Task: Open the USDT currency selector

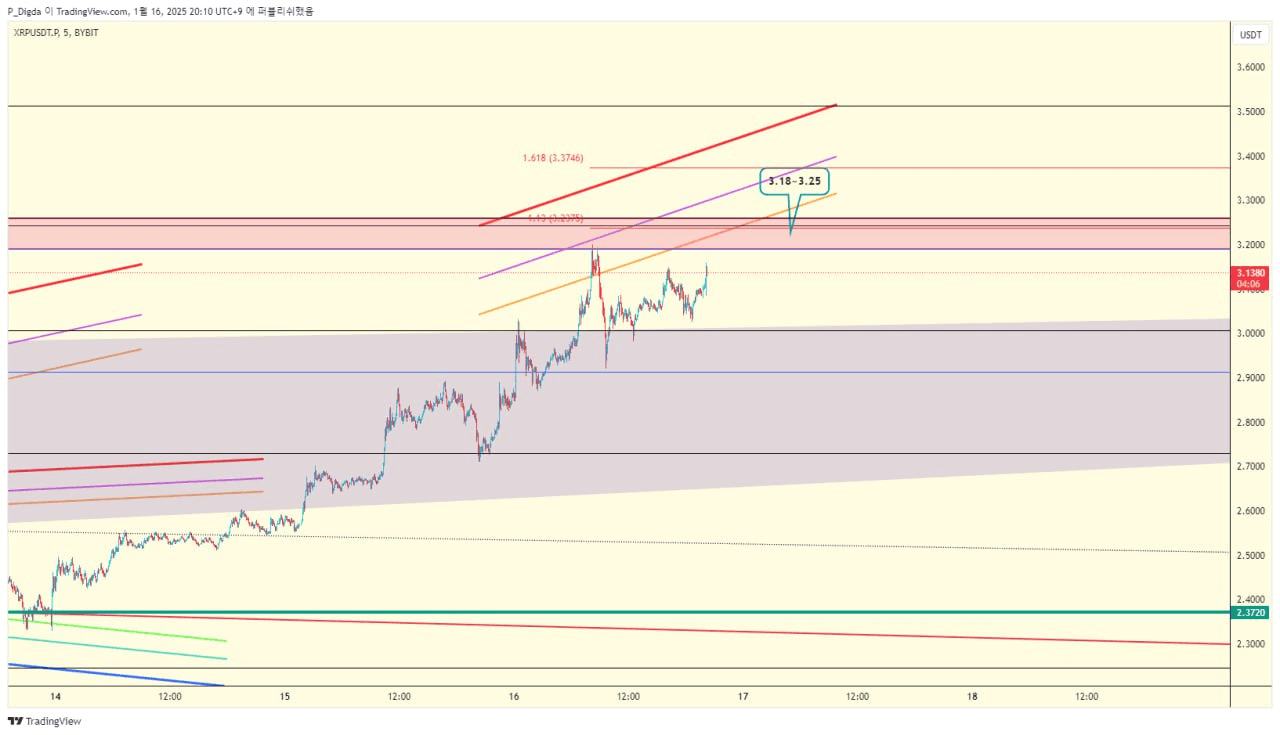Action: [x=1251, y=35]
